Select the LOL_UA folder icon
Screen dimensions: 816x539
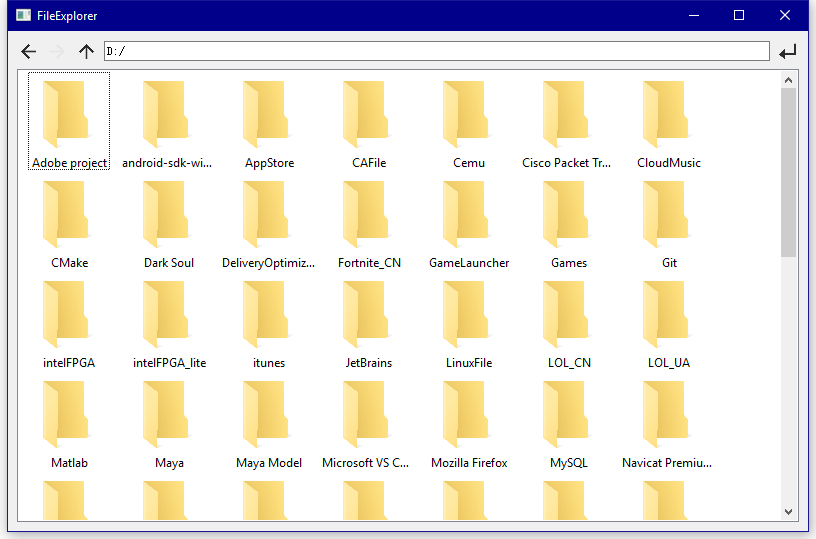point(665,314)
